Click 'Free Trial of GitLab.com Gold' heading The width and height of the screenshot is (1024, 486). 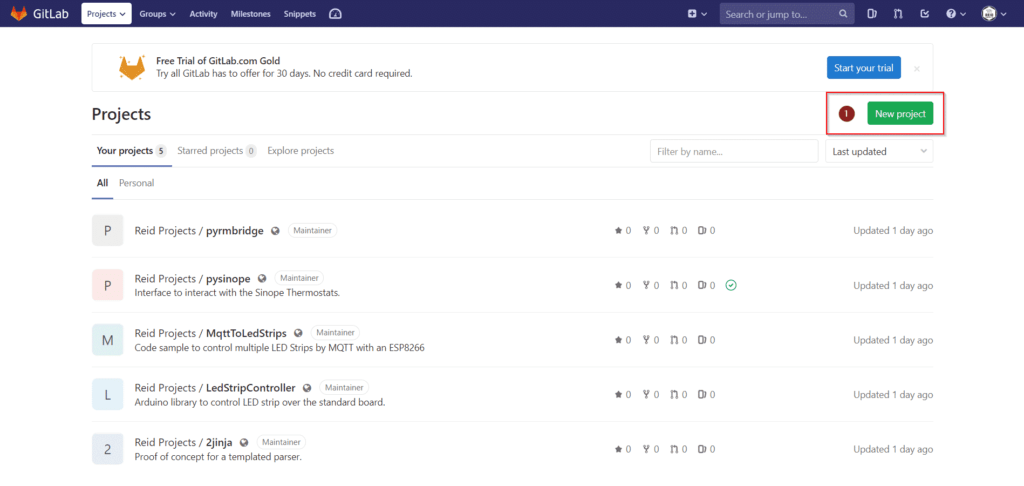(218, 61)
